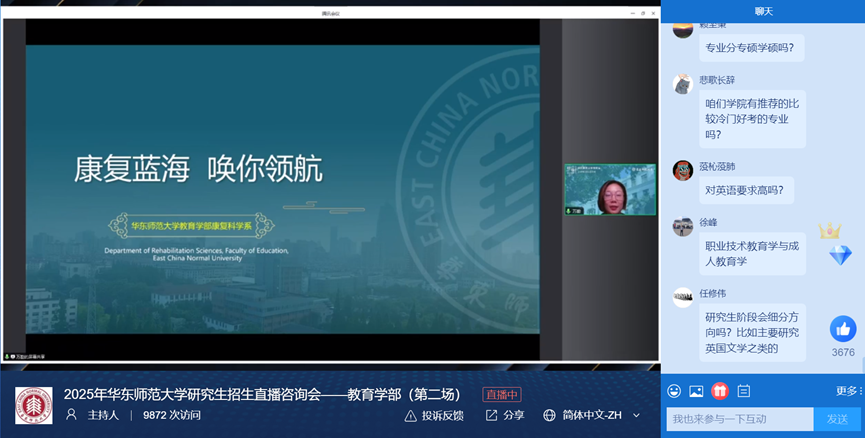Click avatar of user 徐峰
The height and width of the screenshot is (438, 865).
coord(683,226)
